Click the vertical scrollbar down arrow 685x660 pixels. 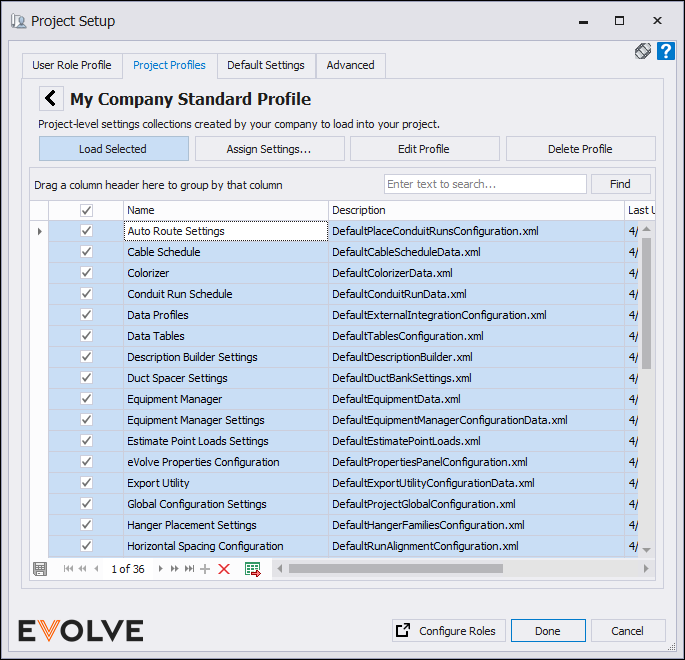[x=647, y=550]
